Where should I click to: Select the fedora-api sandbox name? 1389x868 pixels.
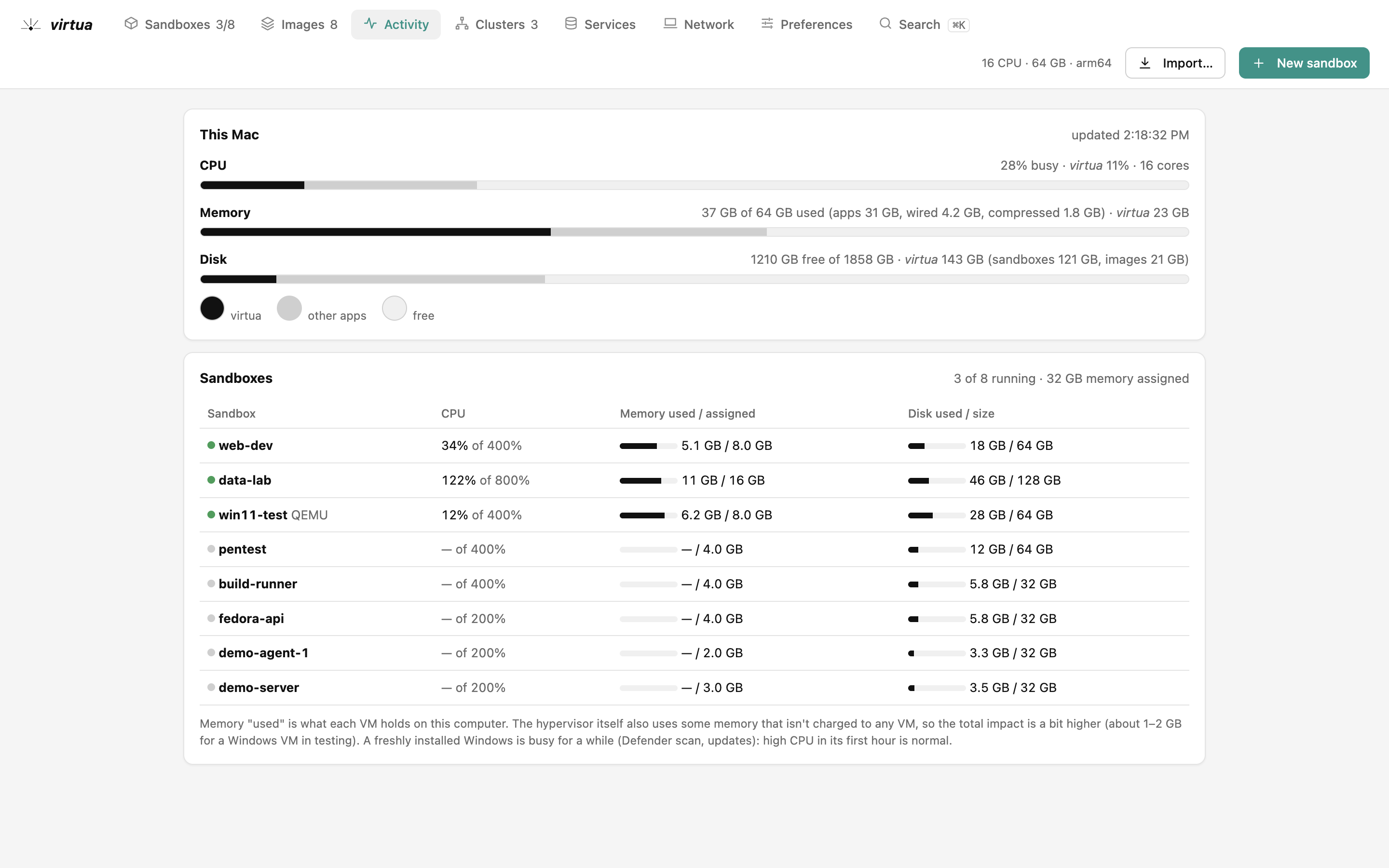point(251,618)
